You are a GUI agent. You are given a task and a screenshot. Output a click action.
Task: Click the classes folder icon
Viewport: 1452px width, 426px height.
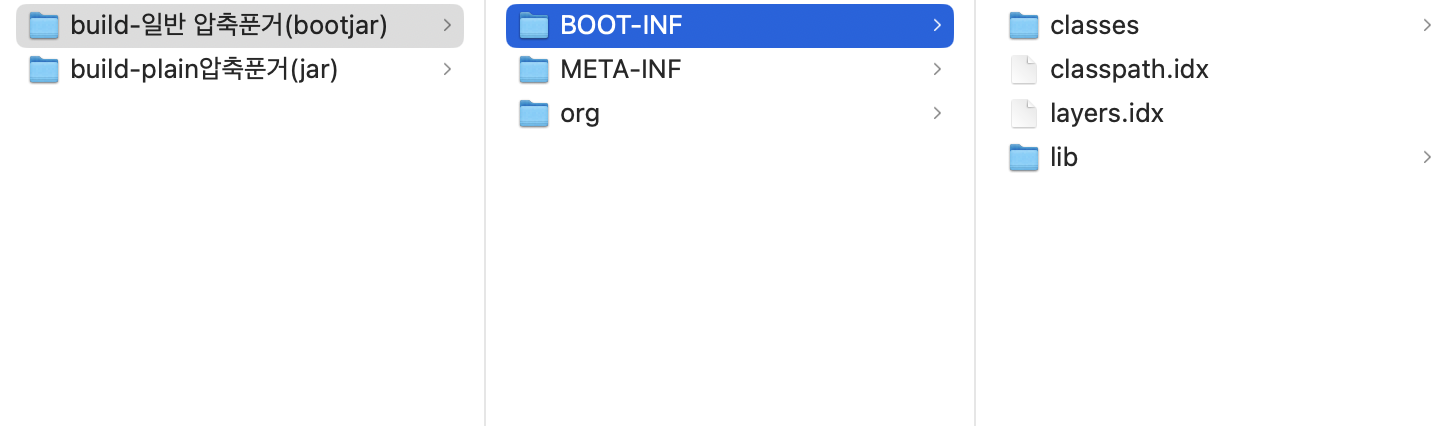(x=1024, y=26)
